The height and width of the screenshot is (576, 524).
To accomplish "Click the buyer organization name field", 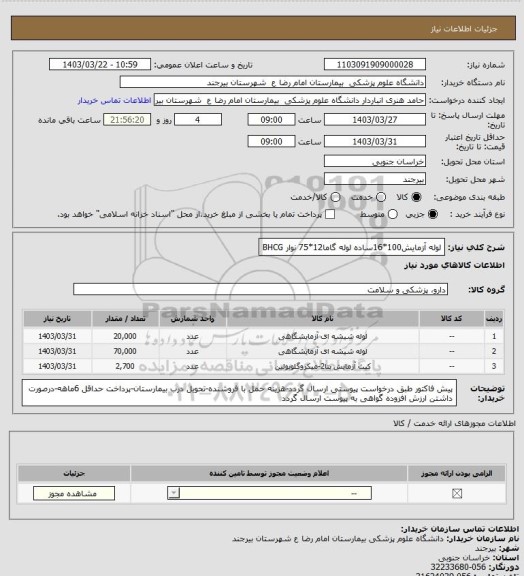I will [273, 82].
